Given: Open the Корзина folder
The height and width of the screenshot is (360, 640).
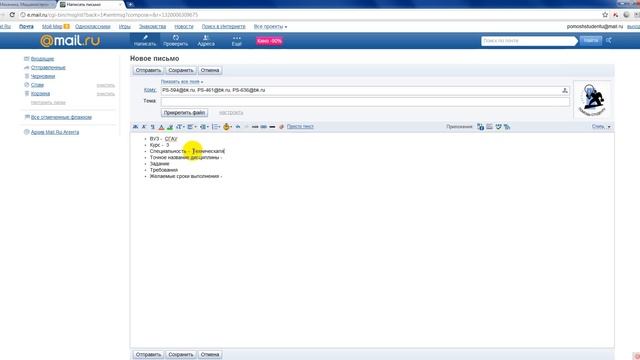Looking at the screenshot, I should coord(40,94).
